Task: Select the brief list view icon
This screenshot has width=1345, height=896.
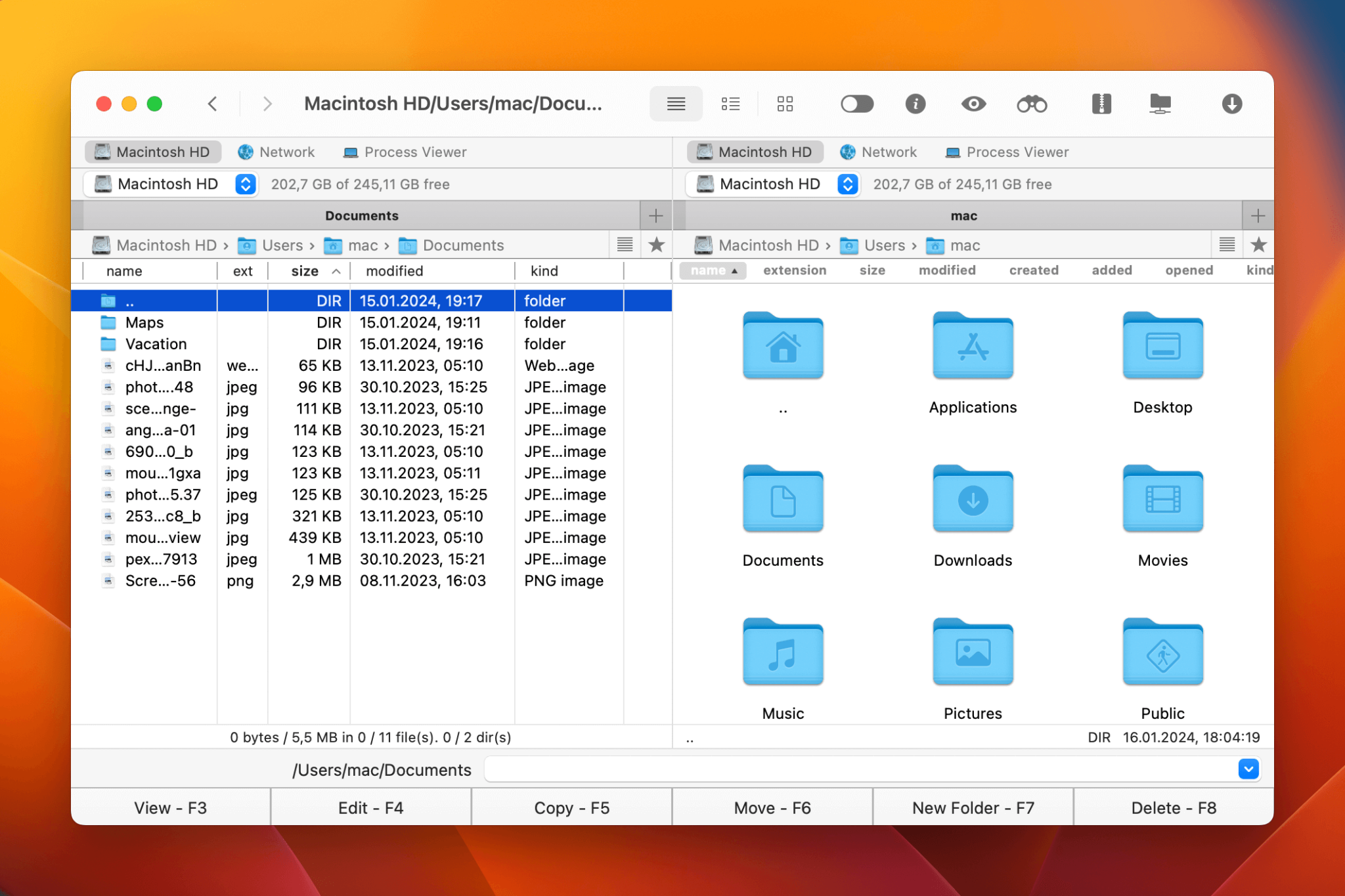Action: (x=730, y=104)
